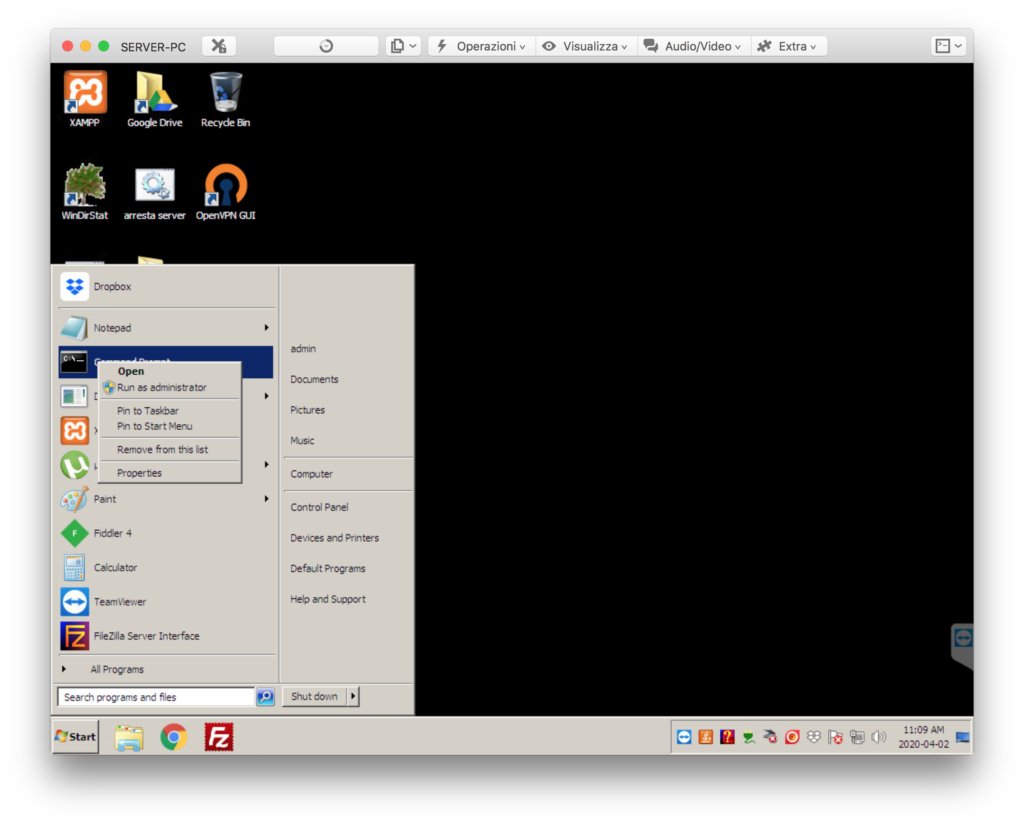Open the Action Center flag icon
1024x827 pixels.
coord(835,738)
